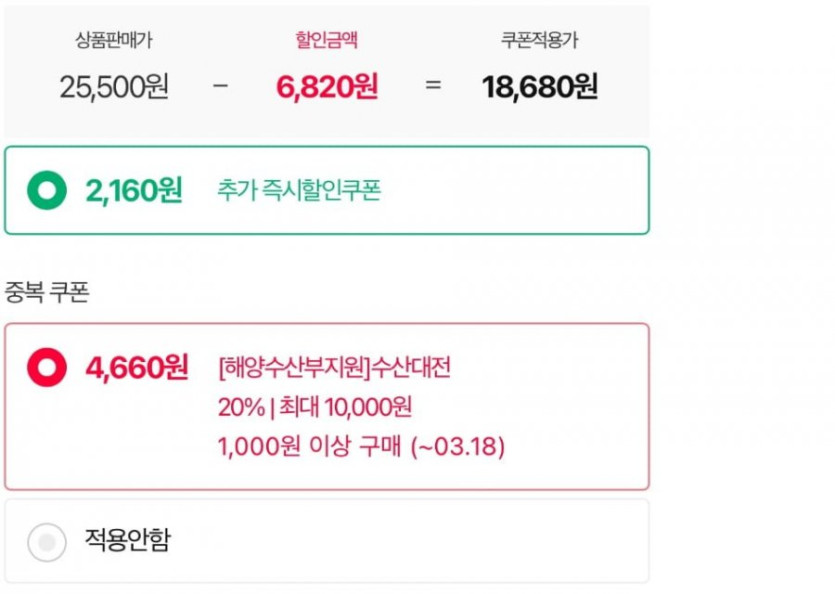Viewport: 835px width, 594px height.
Task: Click the 4,660원 coupon amount
Action: point(137,367)
